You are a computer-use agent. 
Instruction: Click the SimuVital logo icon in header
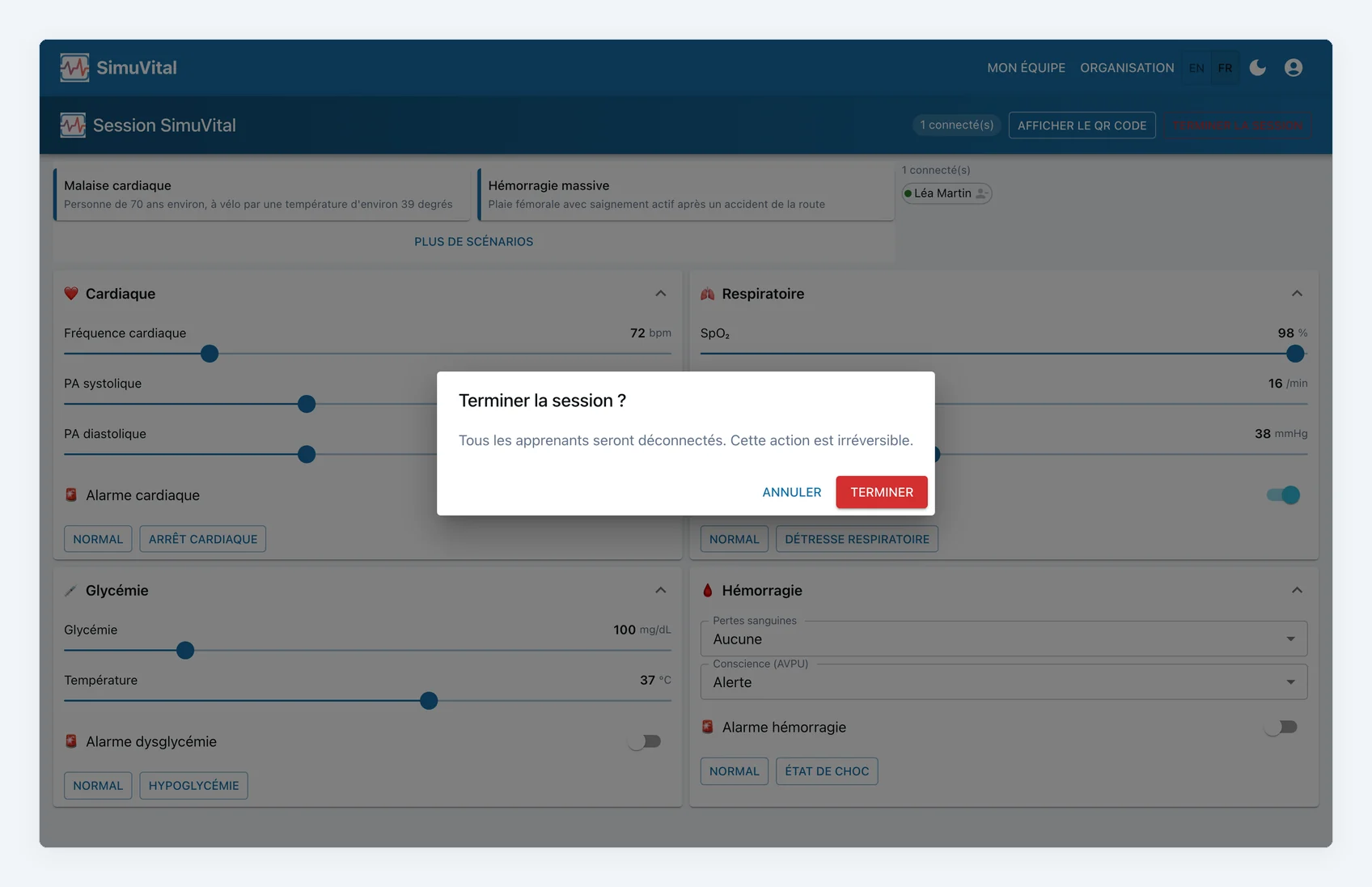coord(74,67)
